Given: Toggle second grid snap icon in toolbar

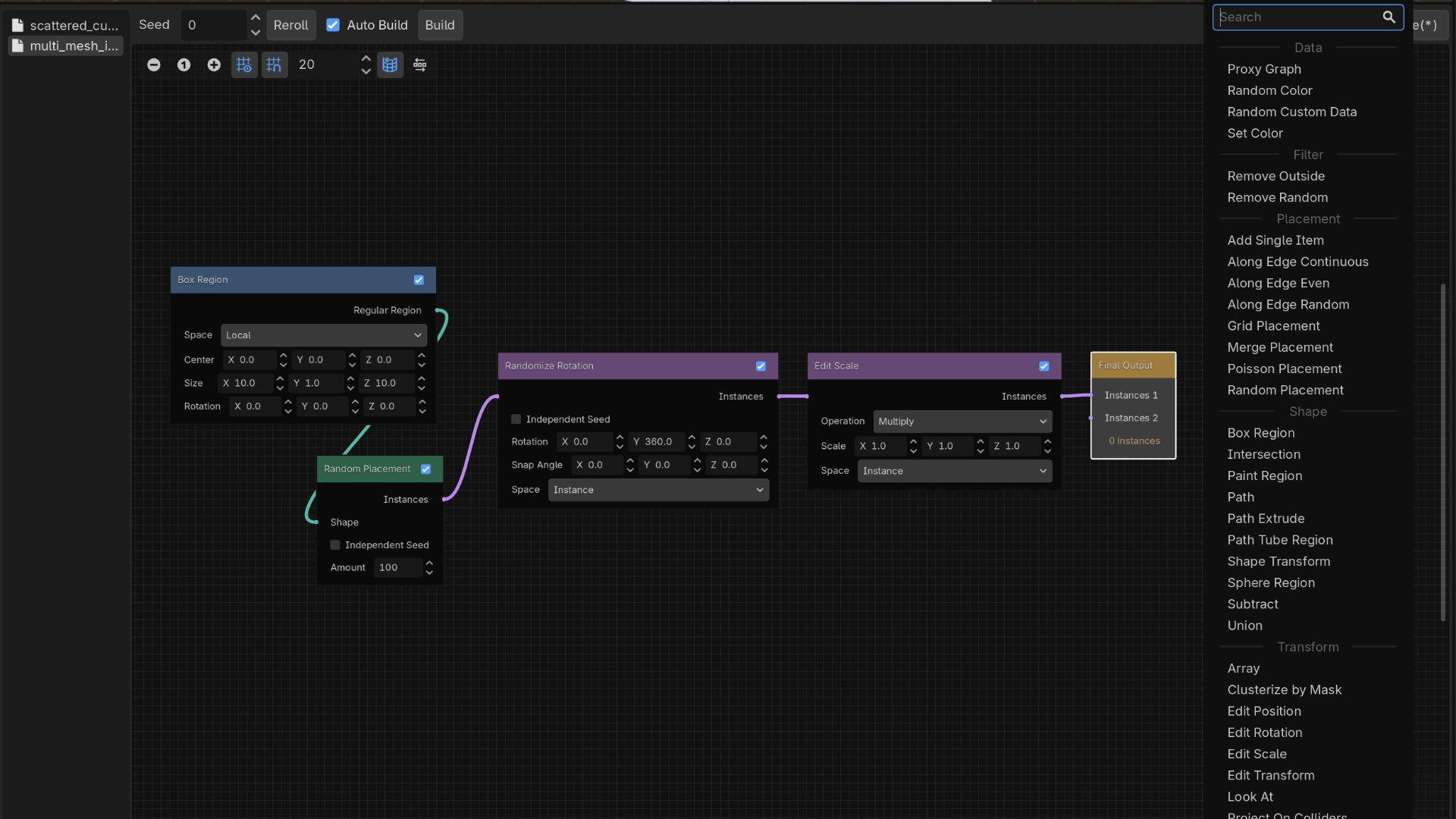Looking at the screenshot, I should [x=275, y=65].
